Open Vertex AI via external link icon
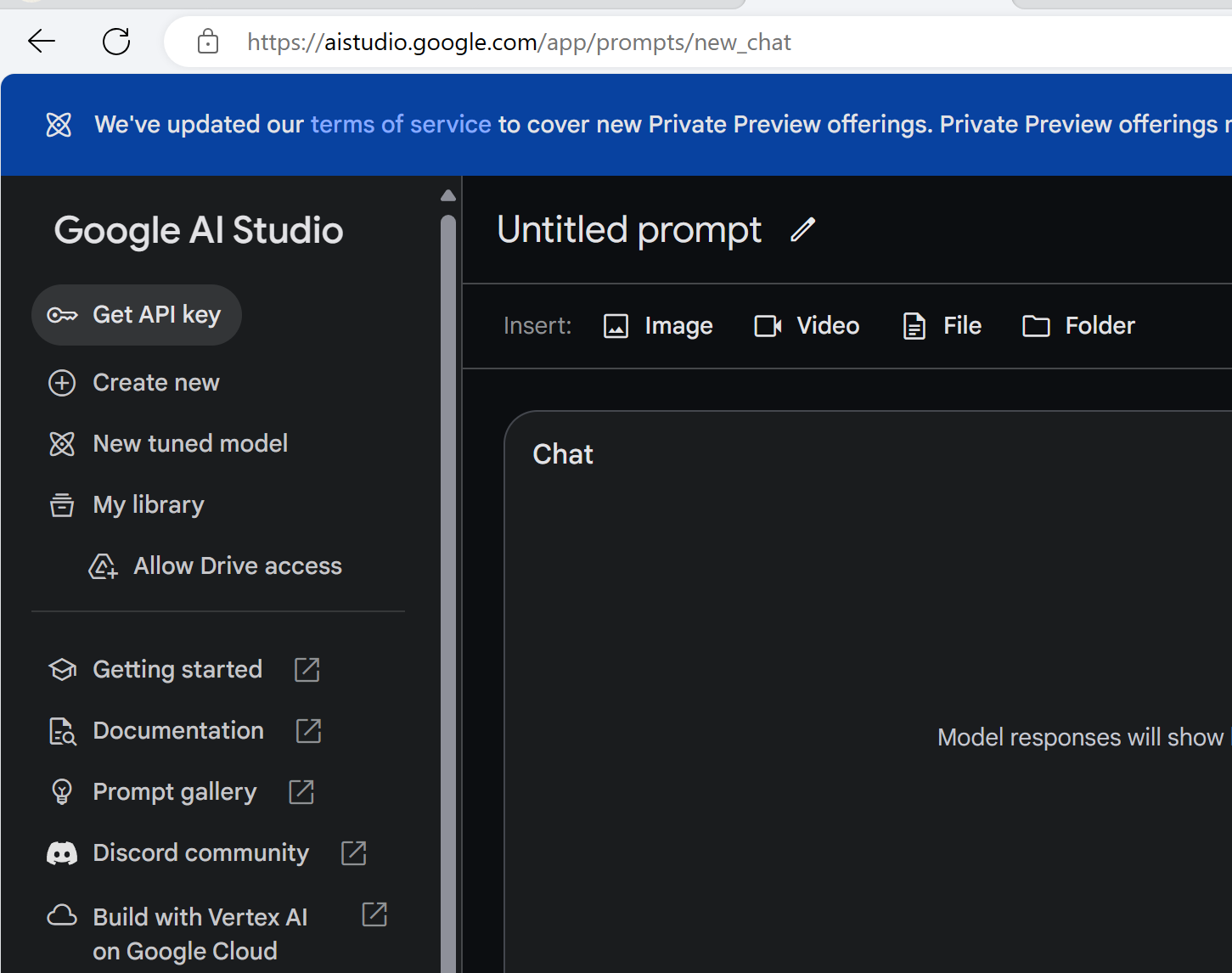1232x973 pixels. (x=374, y=914)
